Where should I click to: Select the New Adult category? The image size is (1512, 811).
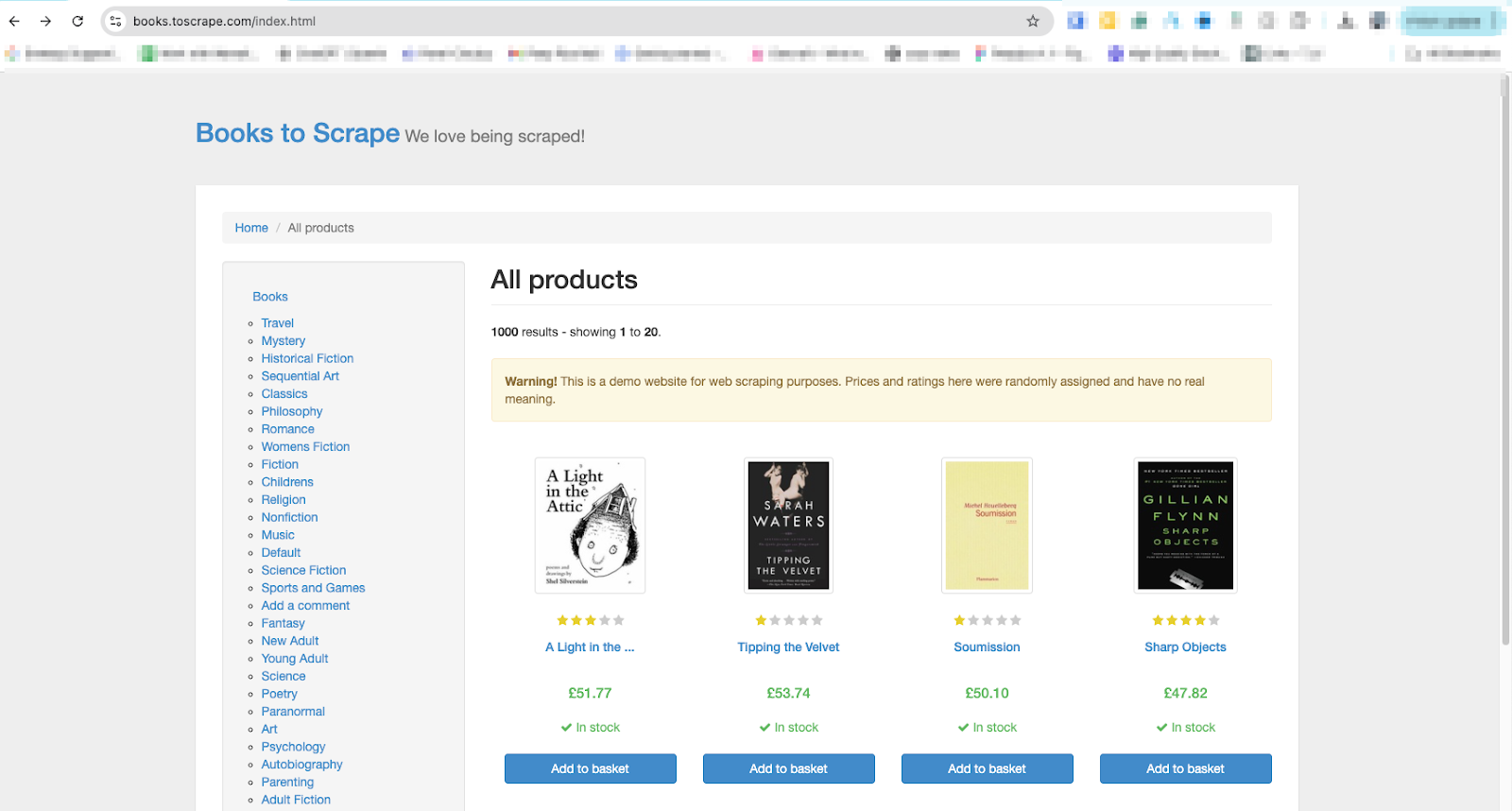[290, 641]
